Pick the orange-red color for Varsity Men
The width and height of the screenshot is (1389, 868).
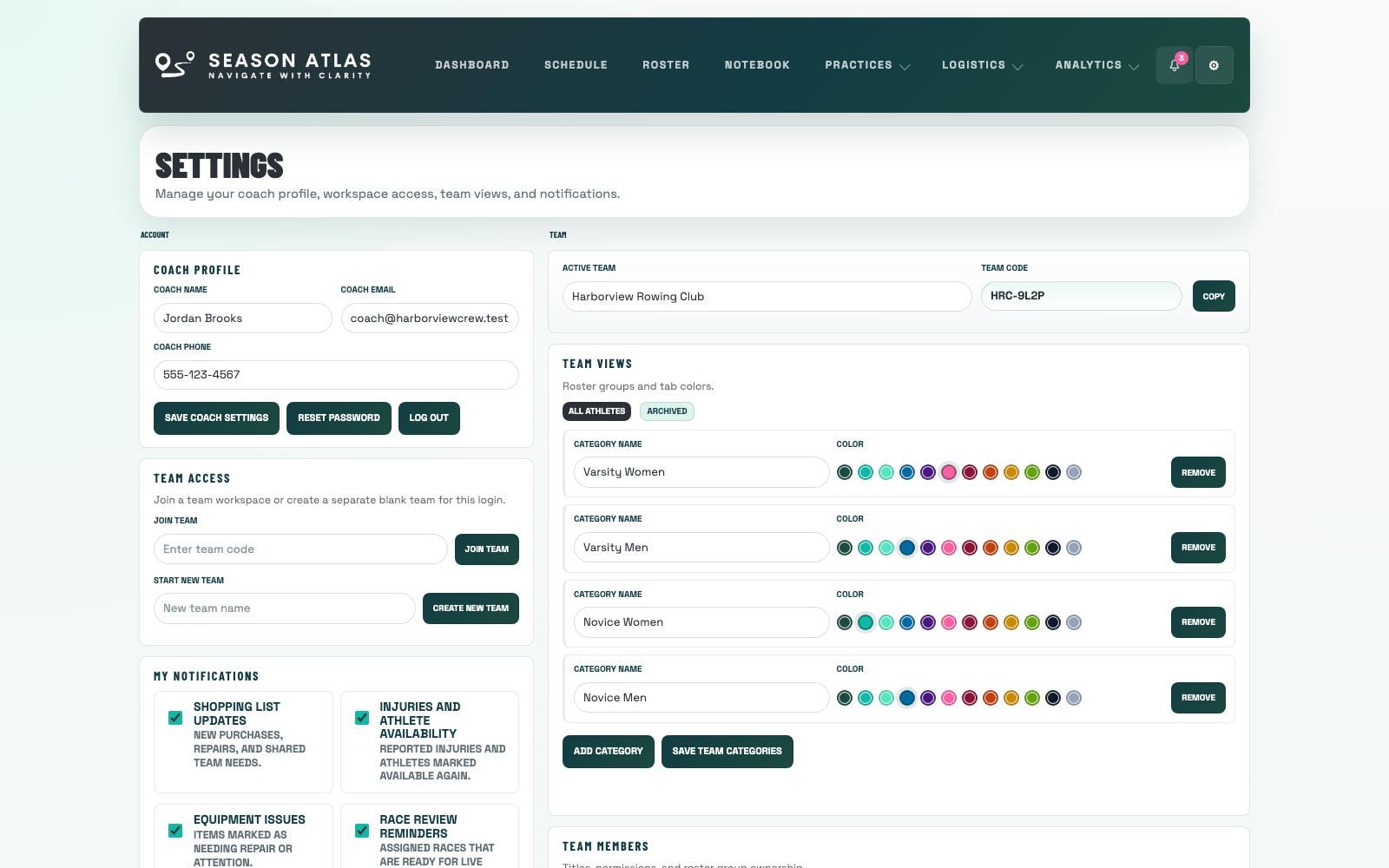(x=991, y=548)
